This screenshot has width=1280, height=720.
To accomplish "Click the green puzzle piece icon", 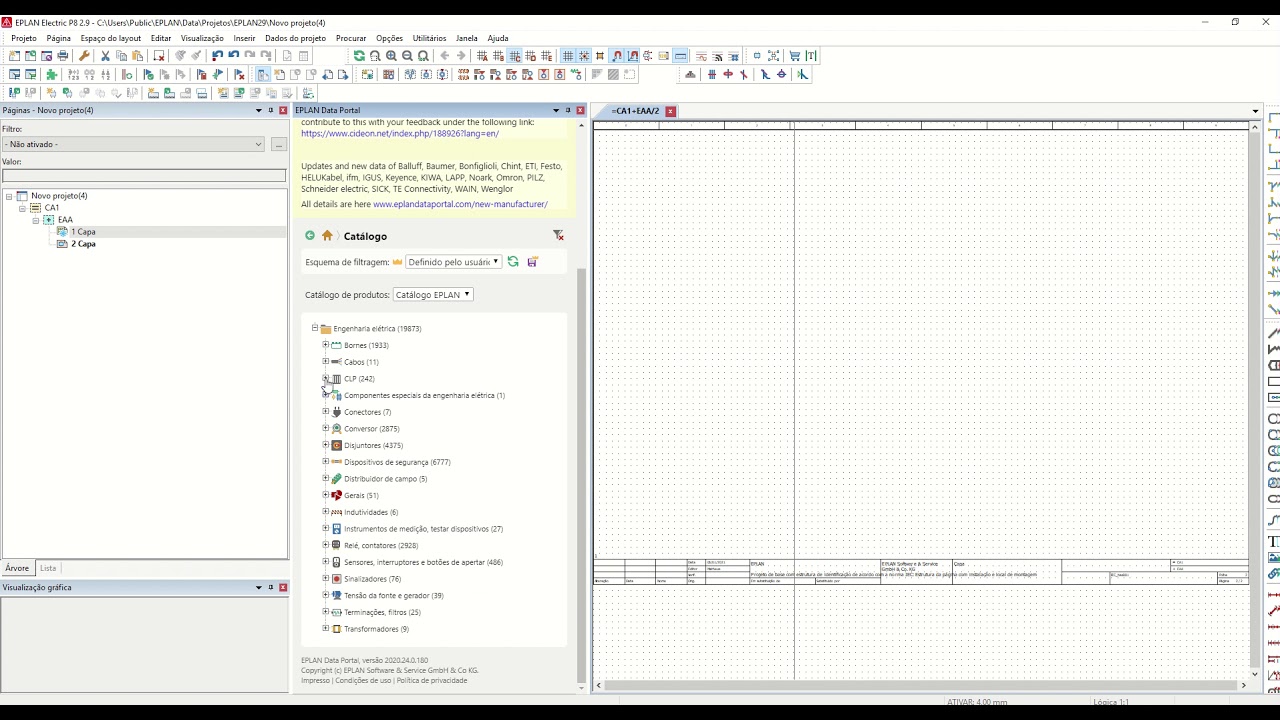I will (52, 75).
